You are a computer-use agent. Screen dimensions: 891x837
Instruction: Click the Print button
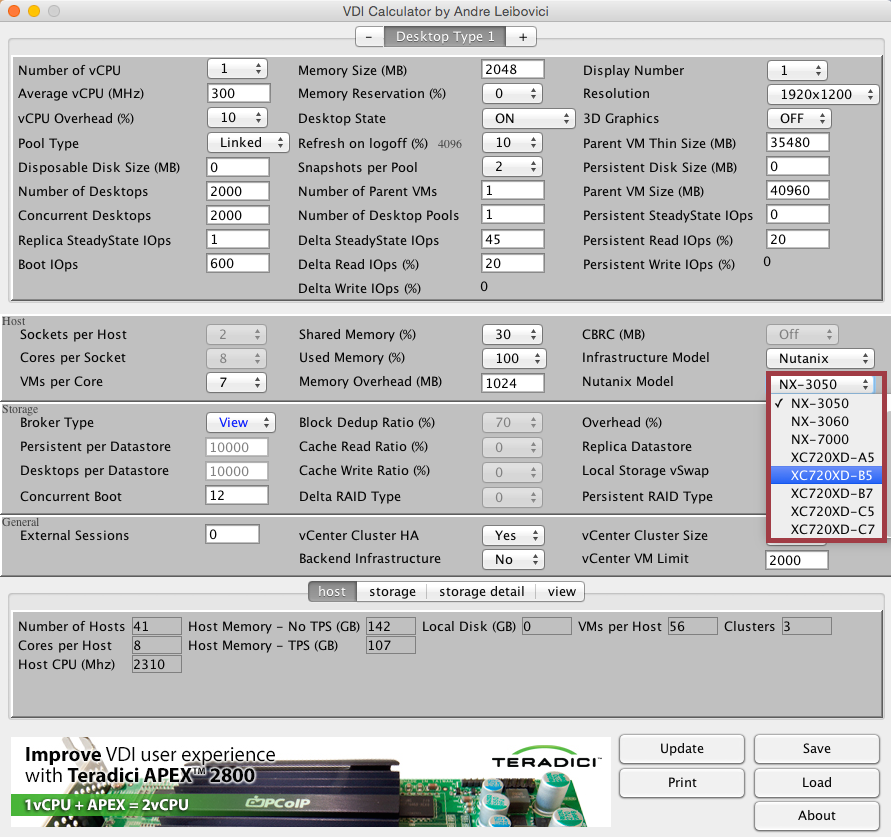click(x=682, y=782)
